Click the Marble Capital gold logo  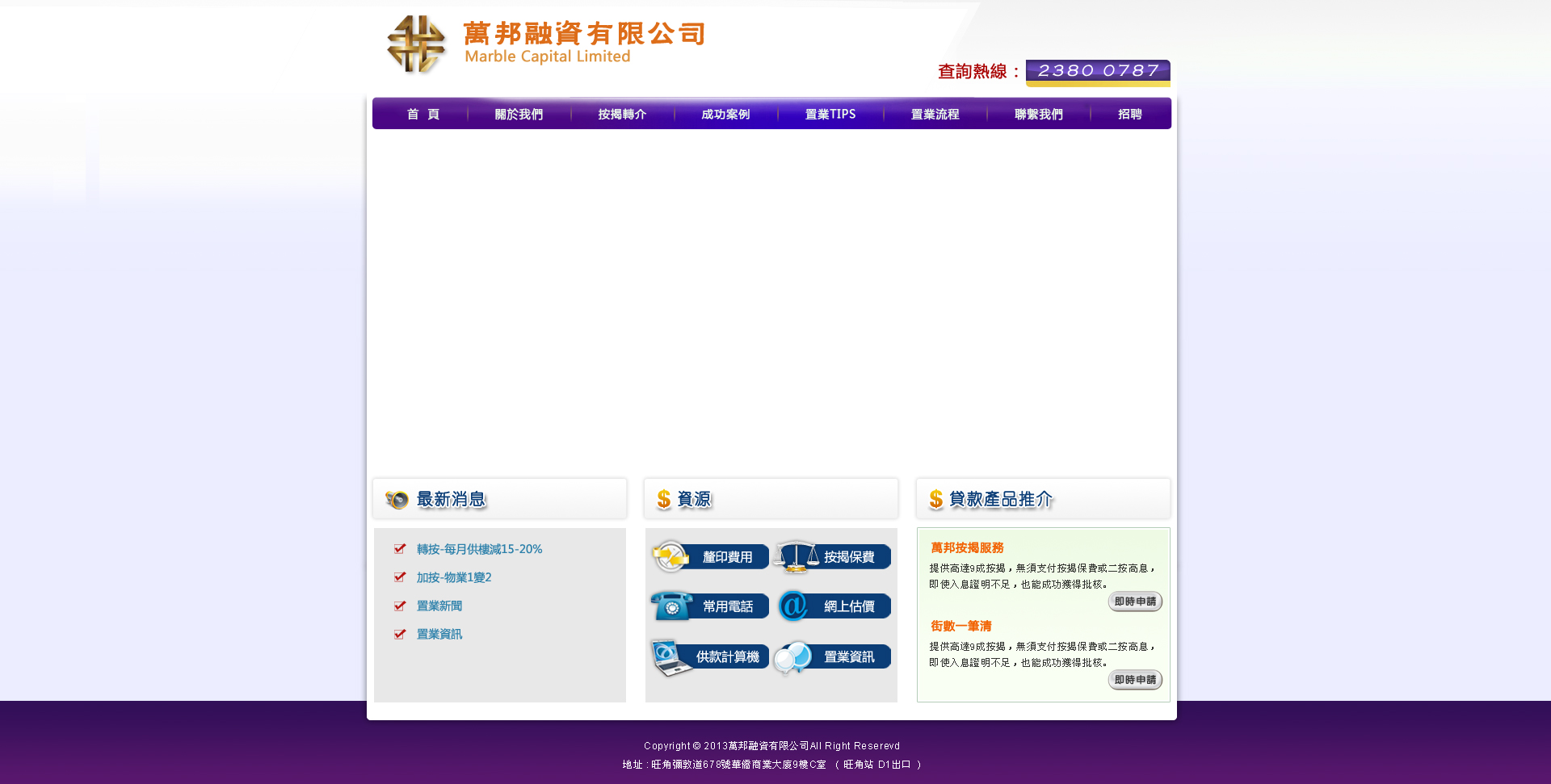(x=416, y=45)
